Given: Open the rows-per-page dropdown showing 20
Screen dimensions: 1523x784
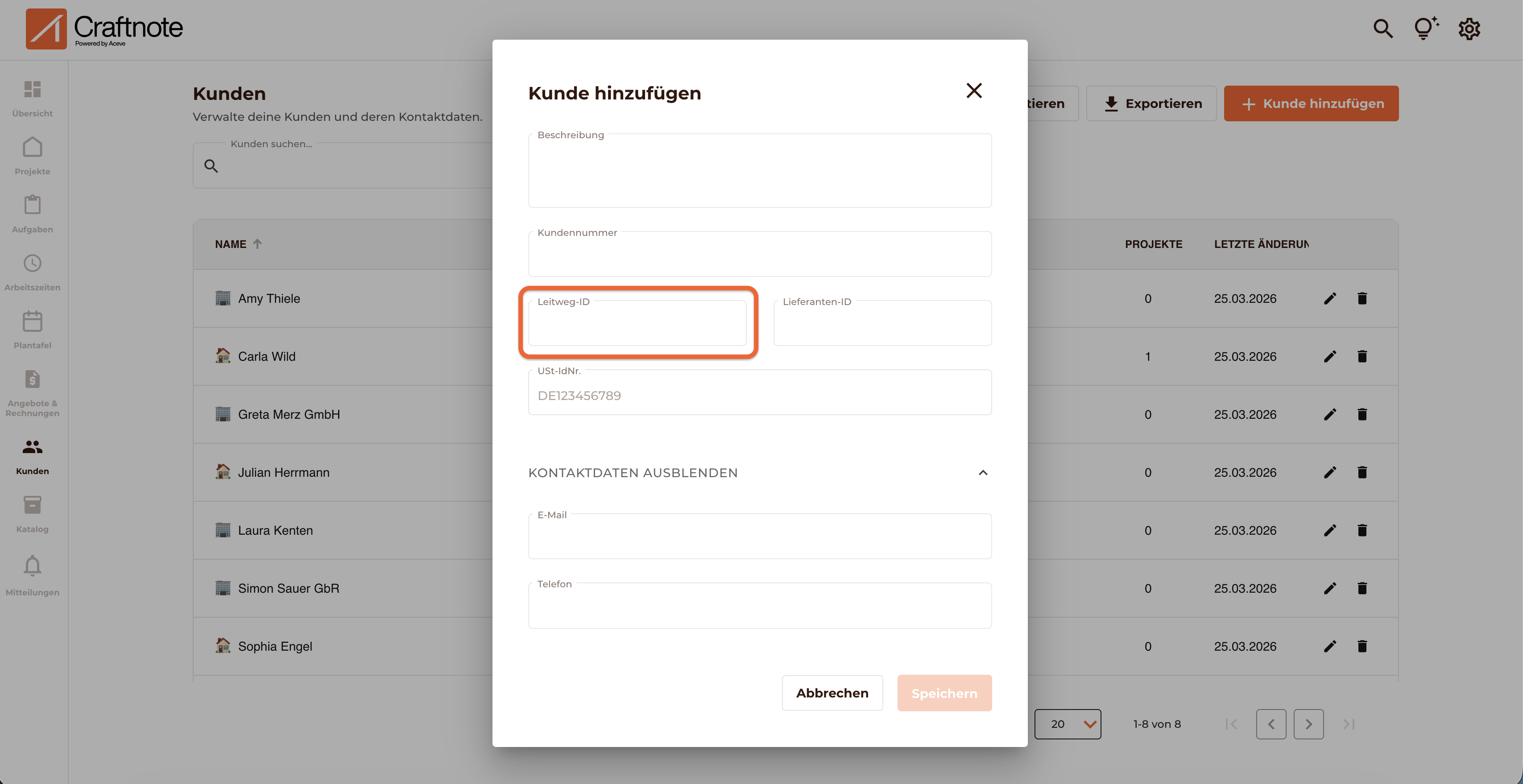Looking at the screenshot, I should 1067,724.
